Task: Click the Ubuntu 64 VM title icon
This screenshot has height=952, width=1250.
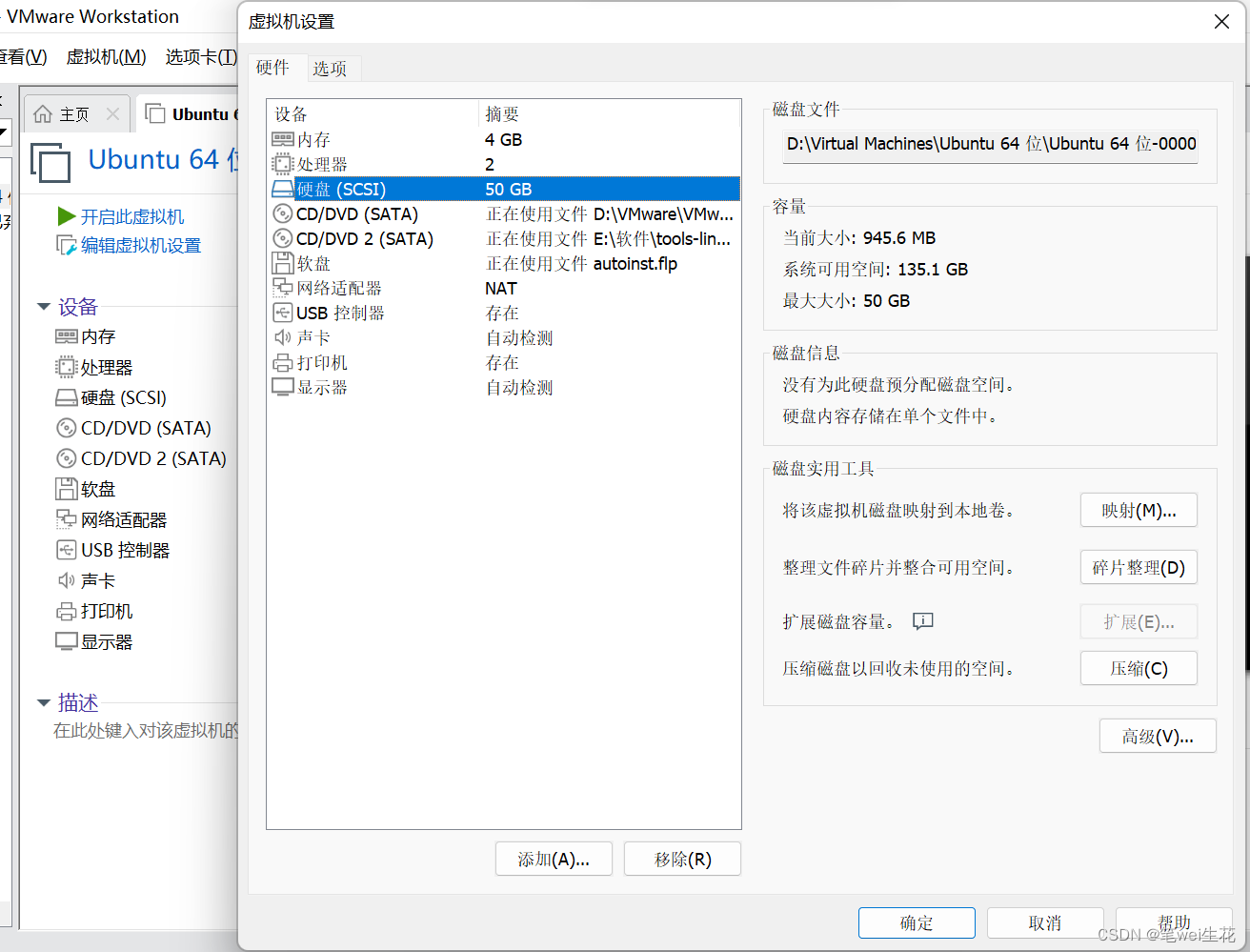Action: click(50, 162)
